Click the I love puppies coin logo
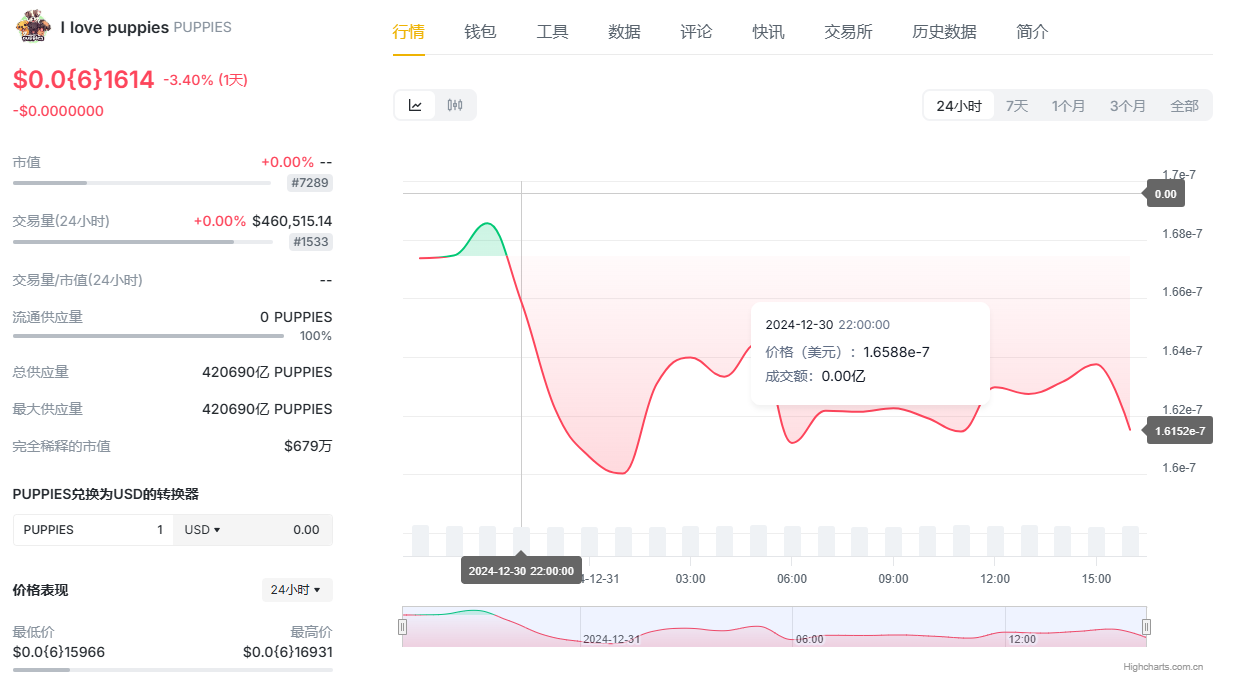Screen dimensions: 1236x684 [x=32, y=27]
